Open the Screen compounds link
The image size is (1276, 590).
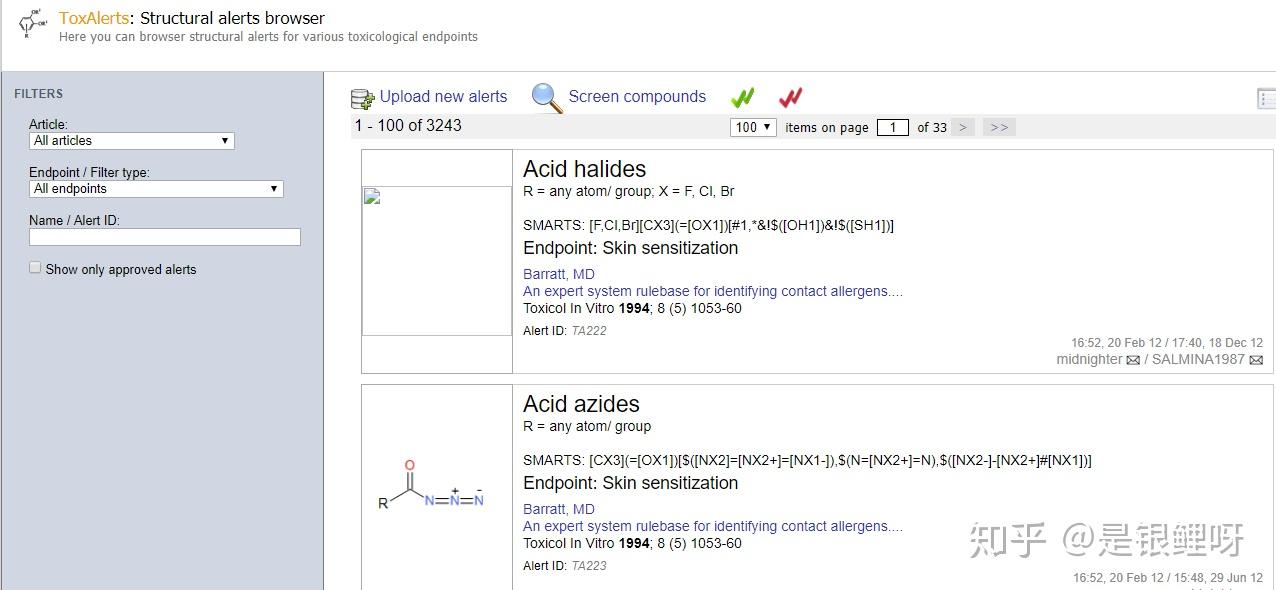(637, 97)
